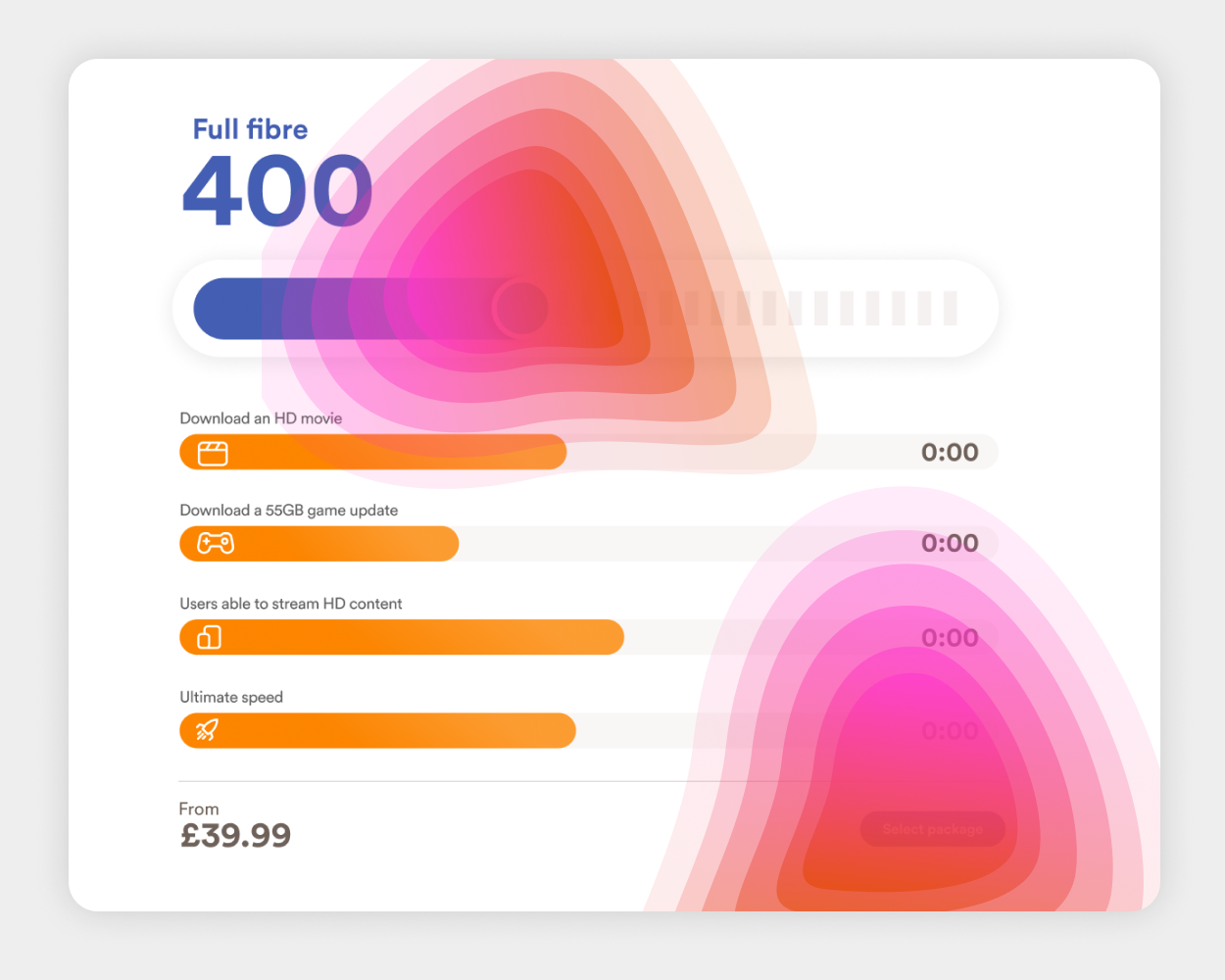Click the Ultimate speed 0:00 value

[x=949, y=731]
